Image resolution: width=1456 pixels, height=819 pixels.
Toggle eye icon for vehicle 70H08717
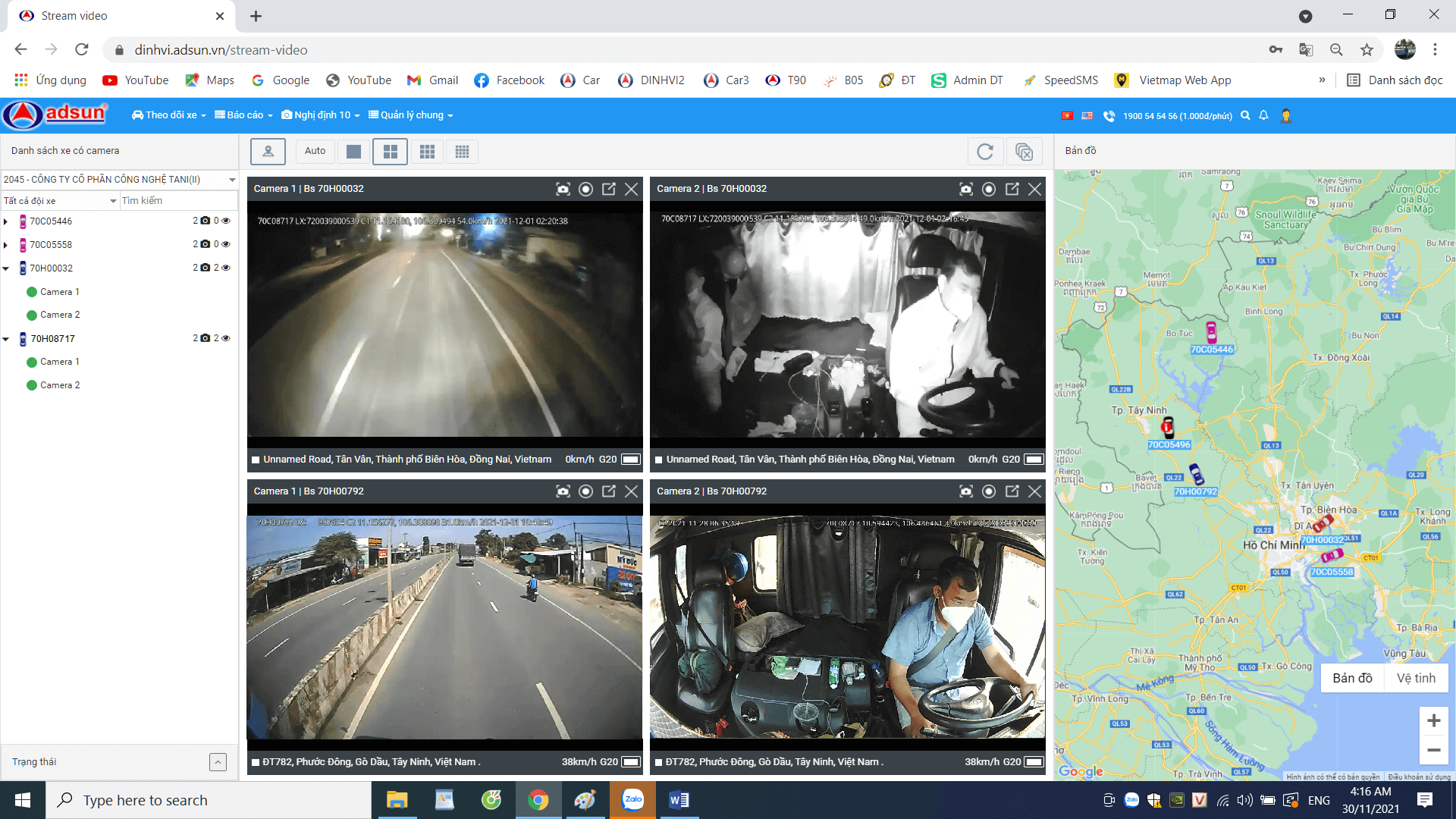point(226,338)
